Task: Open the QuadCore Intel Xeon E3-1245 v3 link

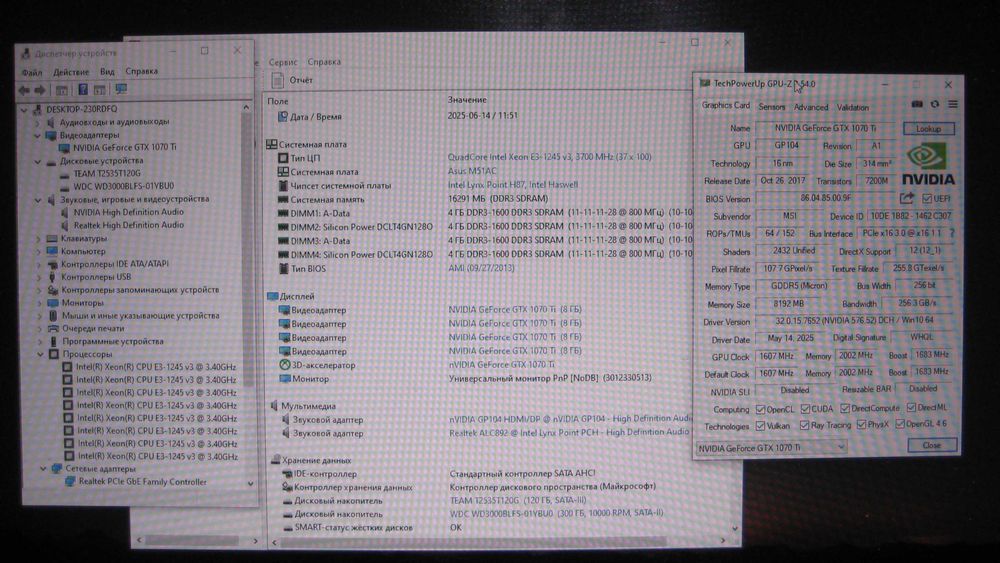Action: (550, 157)
